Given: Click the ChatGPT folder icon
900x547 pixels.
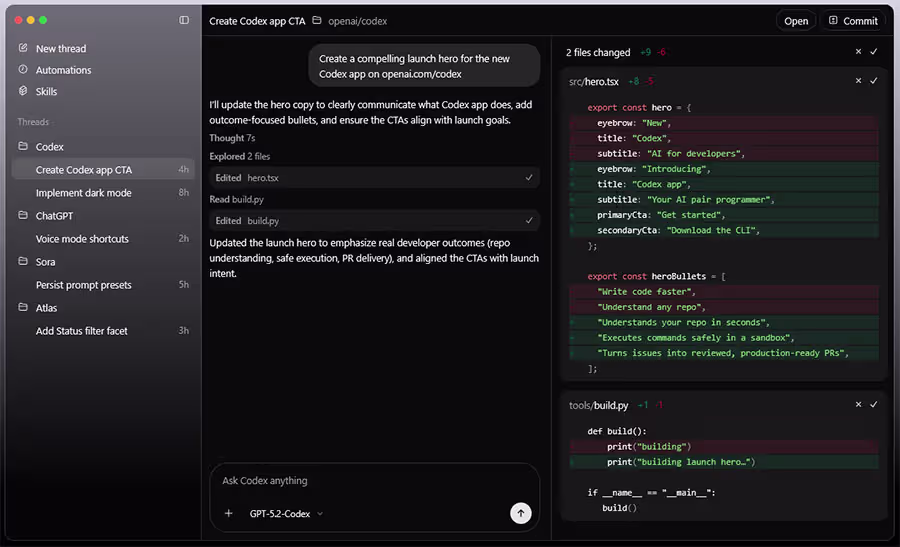Looking at the screenshot, I should click(23, 215).
